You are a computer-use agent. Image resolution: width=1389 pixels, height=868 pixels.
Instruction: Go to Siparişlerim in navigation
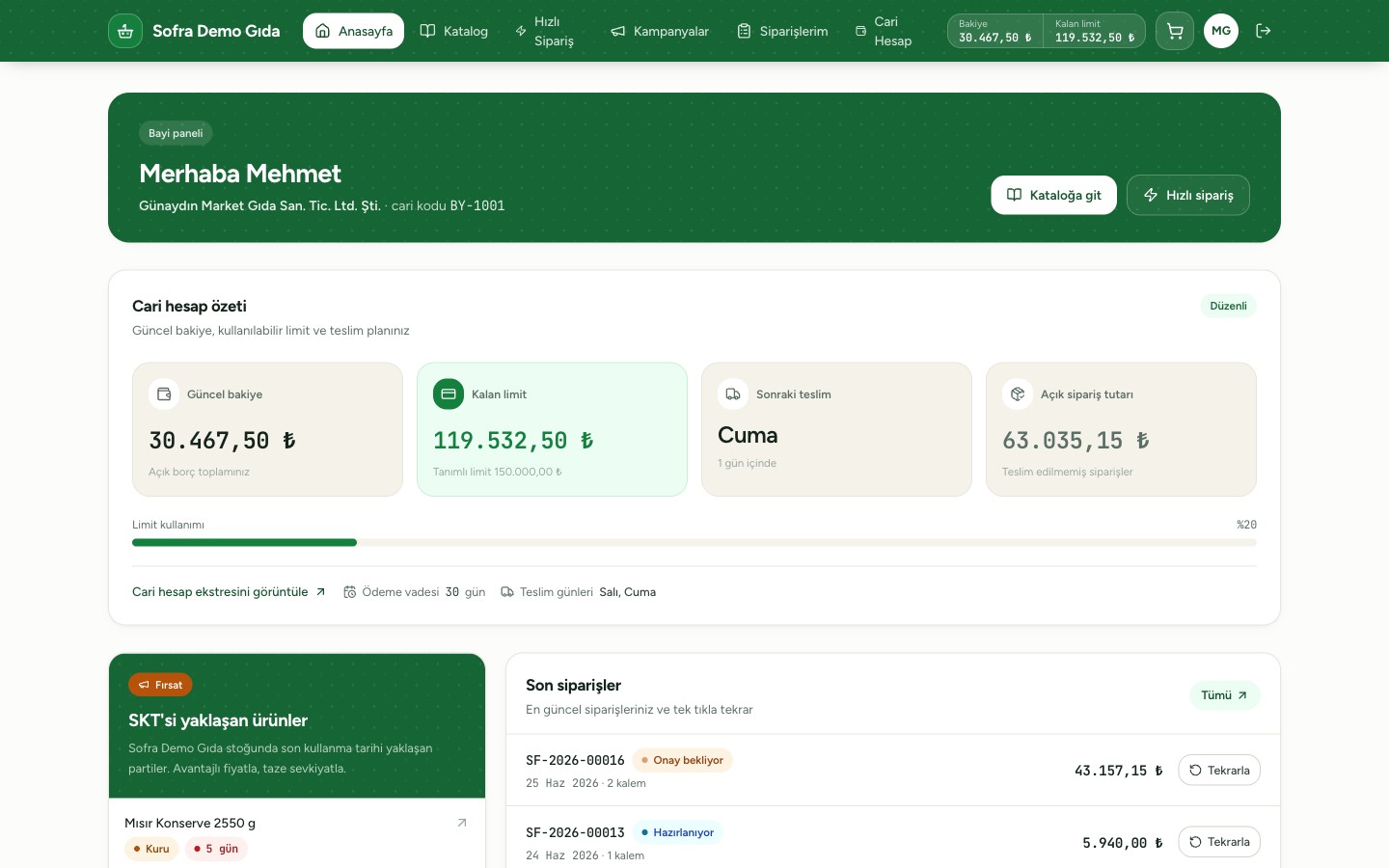[x=782, y=31]
